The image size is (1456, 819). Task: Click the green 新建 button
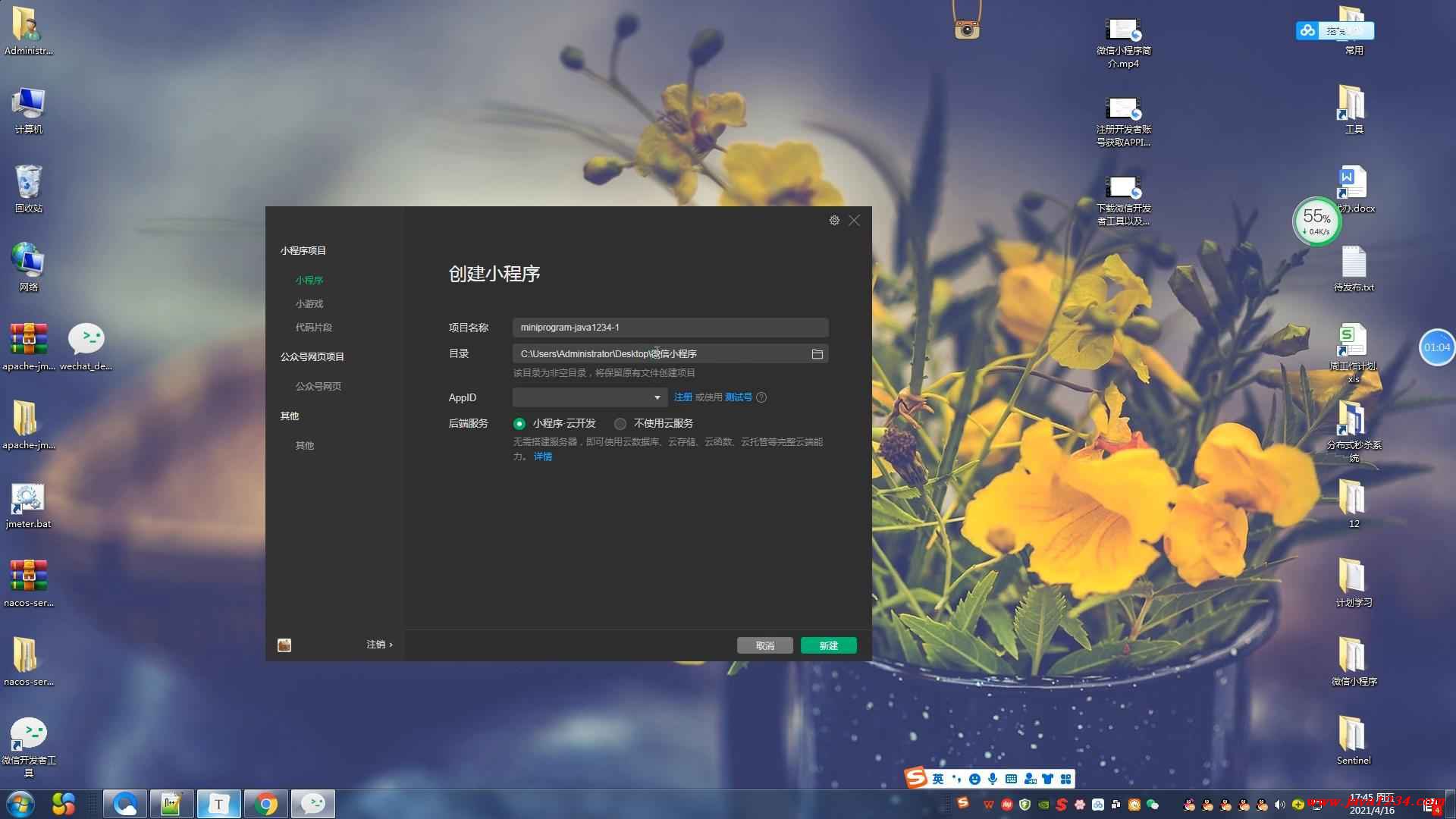[x=828, y=645]
